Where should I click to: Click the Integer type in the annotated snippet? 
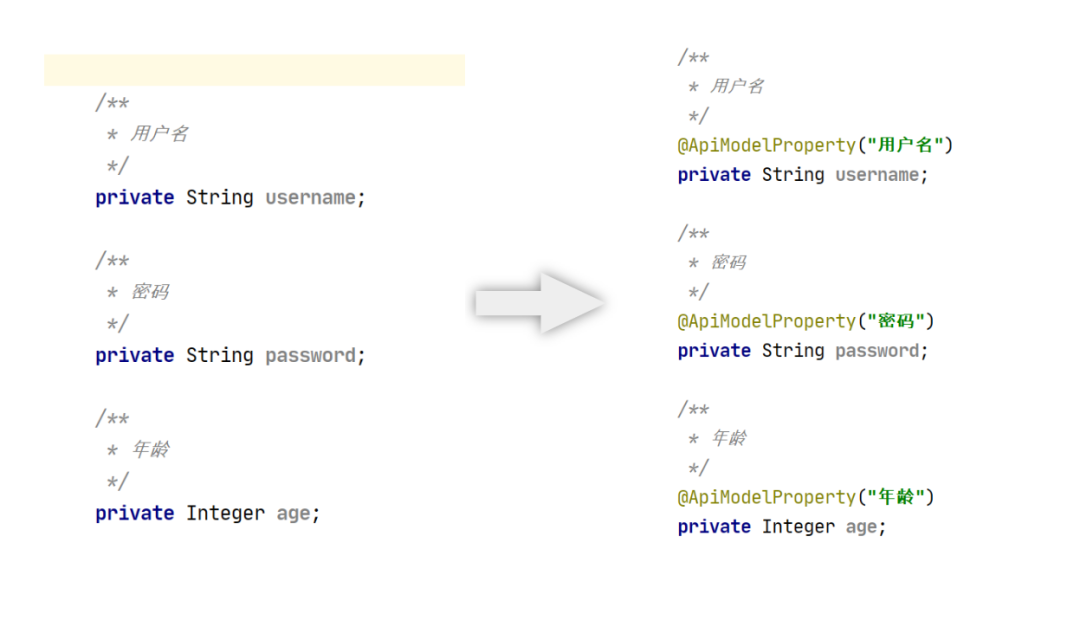pos(798,527)
